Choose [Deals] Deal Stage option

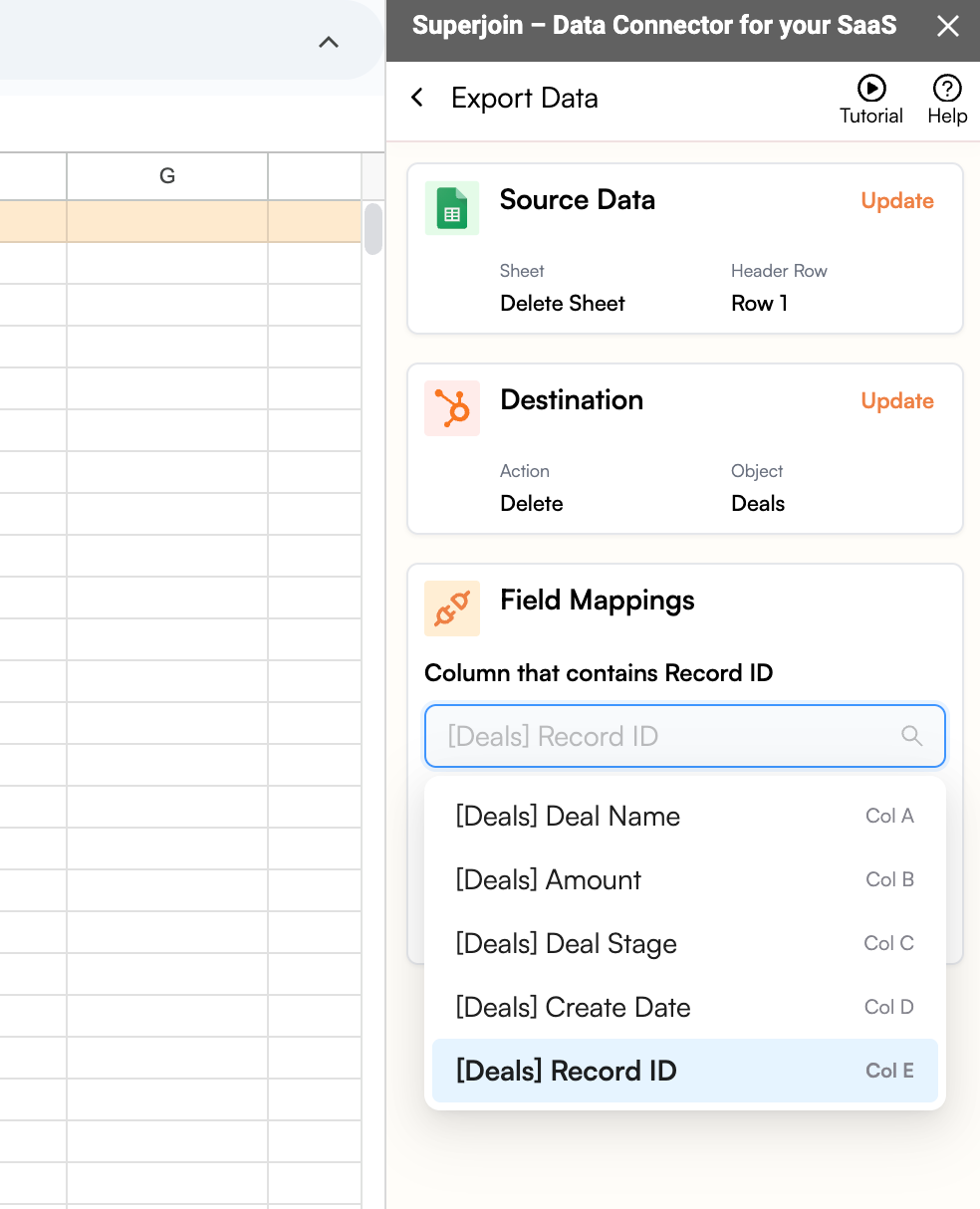click(684, 943)
